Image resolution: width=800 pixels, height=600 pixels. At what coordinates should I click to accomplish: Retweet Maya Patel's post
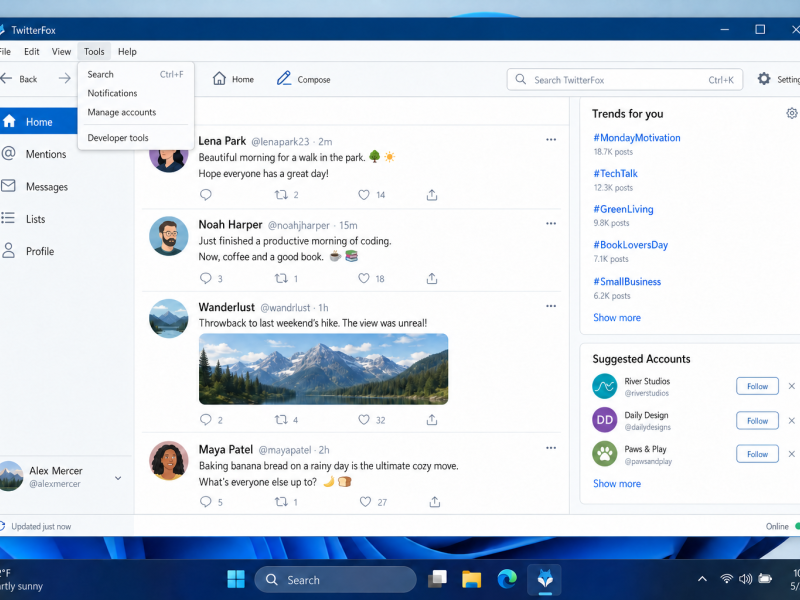pos(281,502)
